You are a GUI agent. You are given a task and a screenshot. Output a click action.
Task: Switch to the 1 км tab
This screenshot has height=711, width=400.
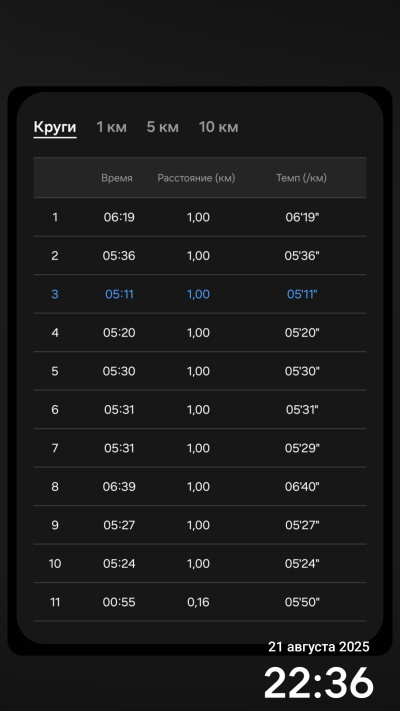pyautogui.click(x=112, y=127)
